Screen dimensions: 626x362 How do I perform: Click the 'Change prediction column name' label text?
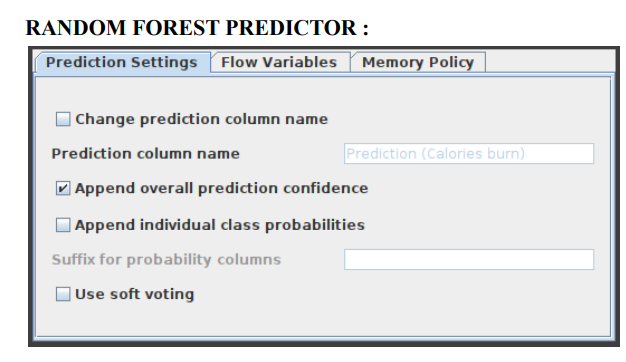coord(202,119)
